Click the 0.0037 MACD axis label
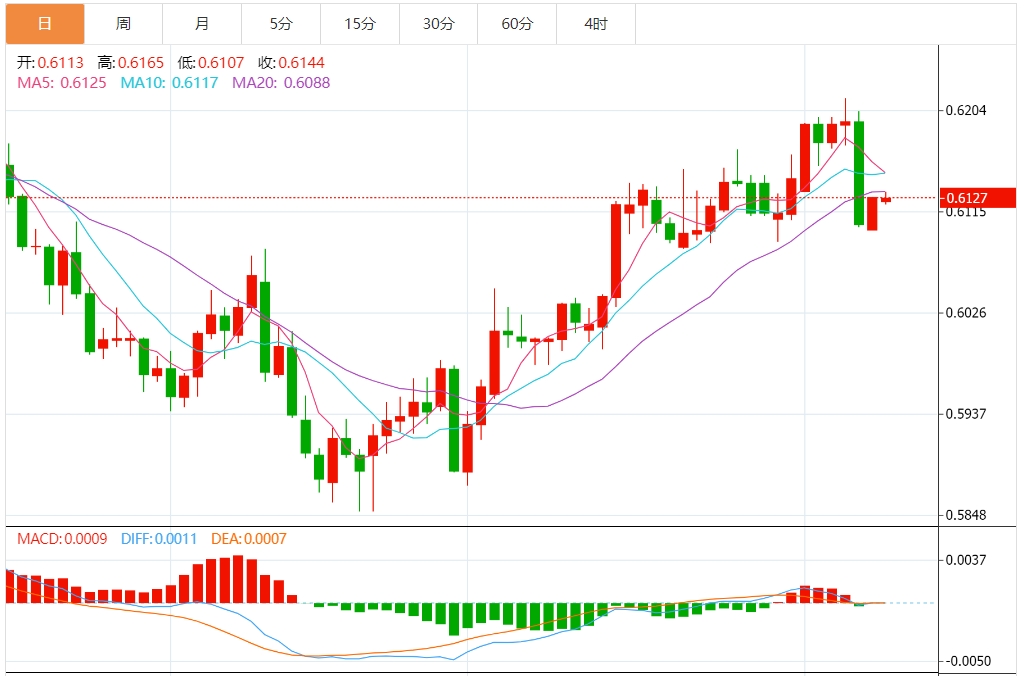This screenshot has width=1032, height=676. pyautogui.click(x=966, y=559)
